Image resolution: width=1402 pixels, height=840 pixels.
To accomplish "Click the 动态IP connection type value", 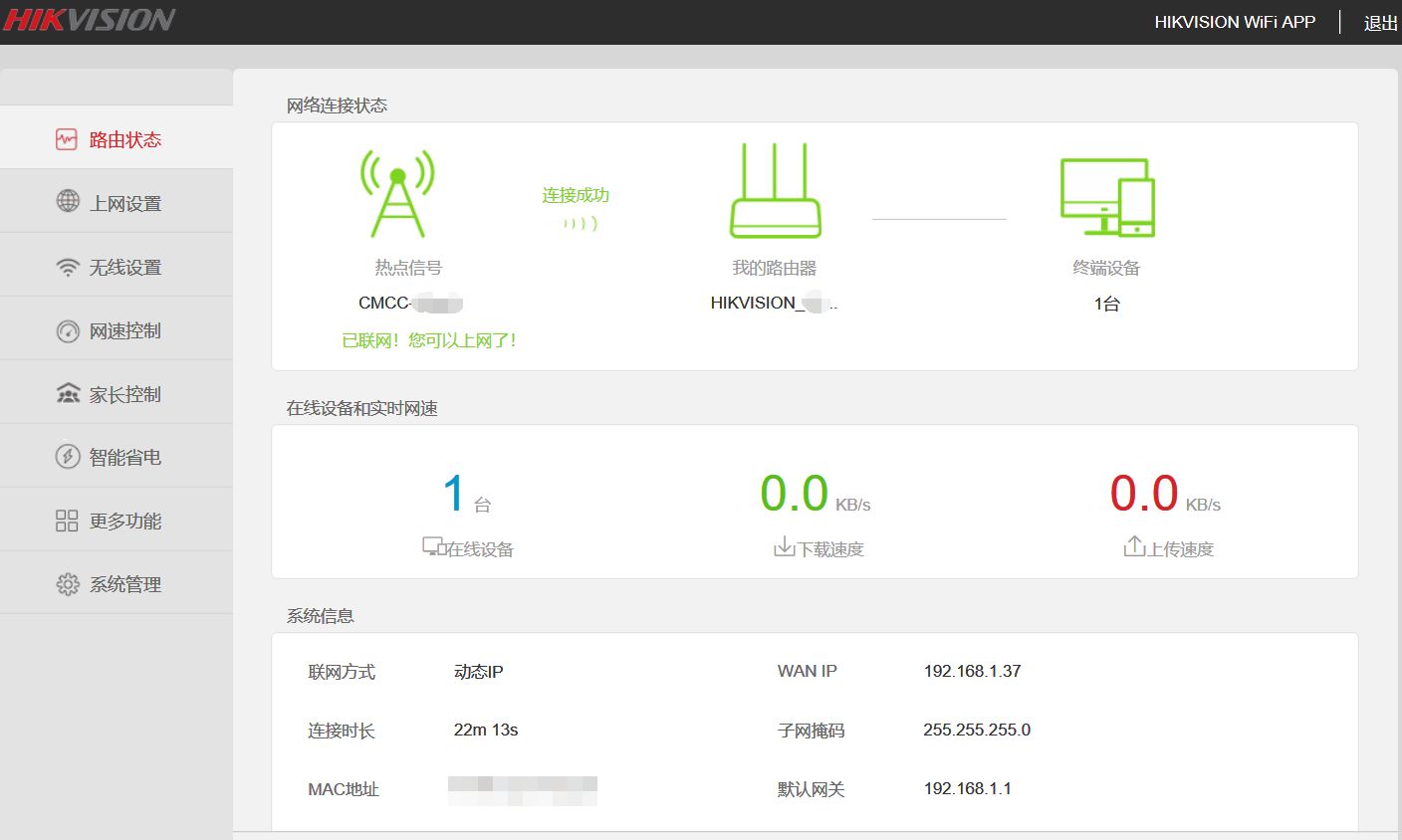I will [x=479, y=672].
